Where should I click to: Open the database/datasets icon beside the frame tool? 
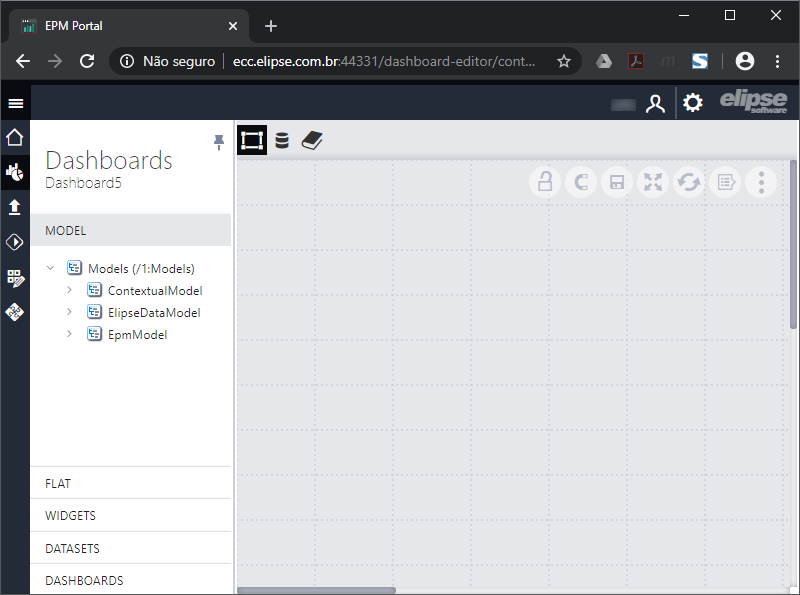click(x=282, y=140)
